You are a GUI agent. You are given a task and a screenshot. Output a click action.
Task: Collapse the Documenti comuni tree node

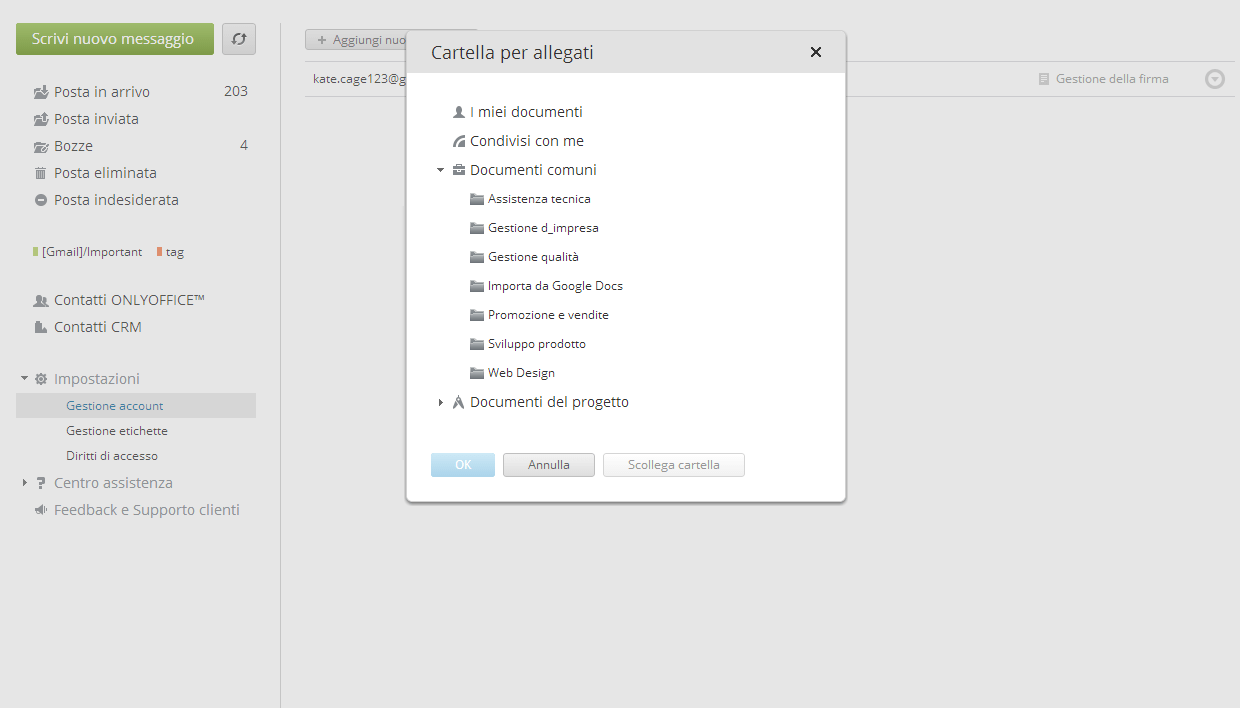440,170
